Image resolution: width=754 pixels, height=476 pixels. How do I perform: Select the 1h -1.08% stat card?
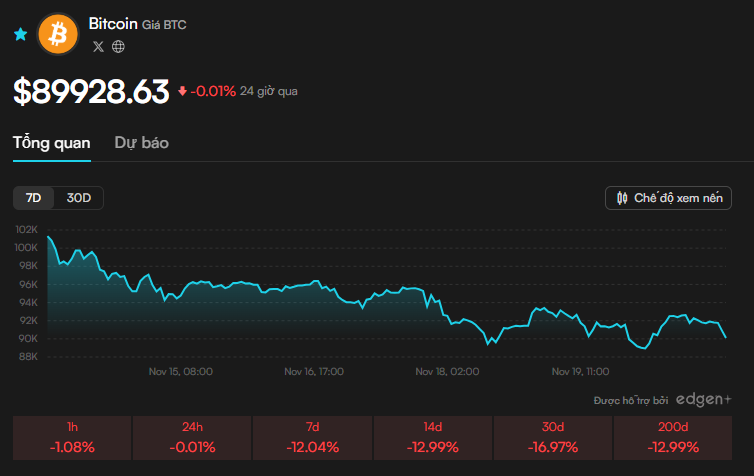click(72, 438)
